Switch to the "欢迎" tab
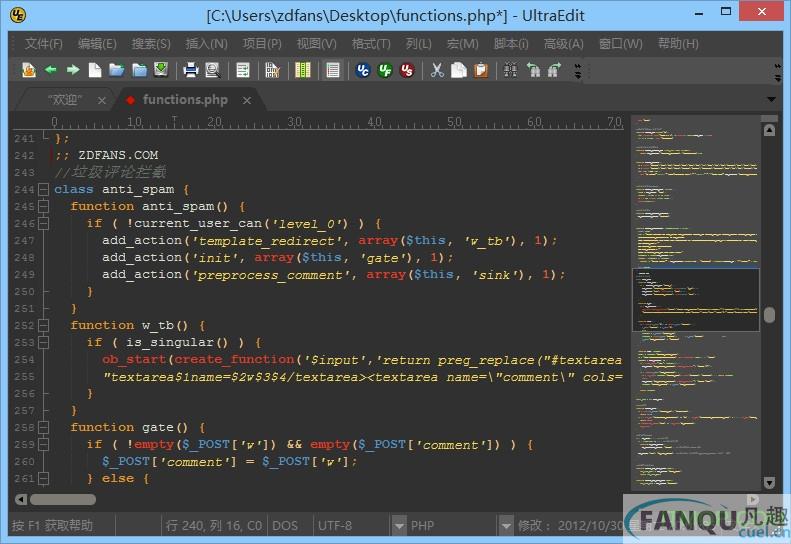Screen dimensions: 791x544 [65, 100]
